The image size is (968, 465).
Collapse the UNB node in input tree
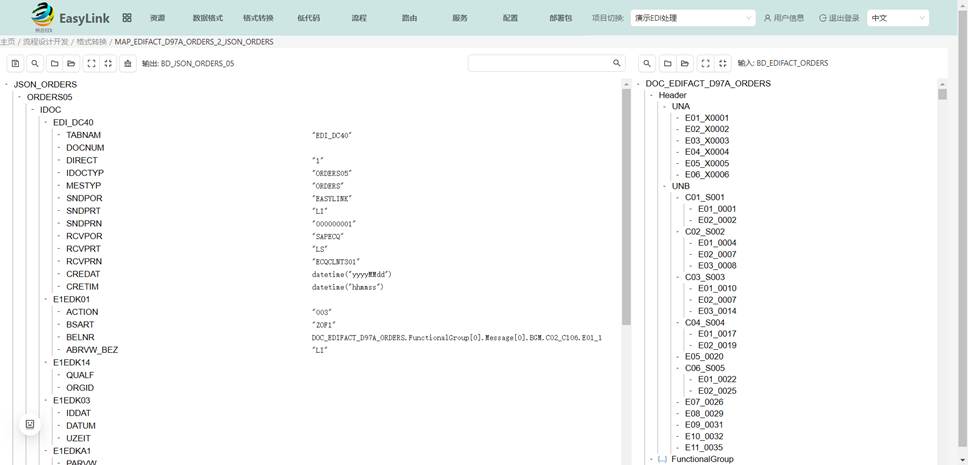tap(663, 186)
